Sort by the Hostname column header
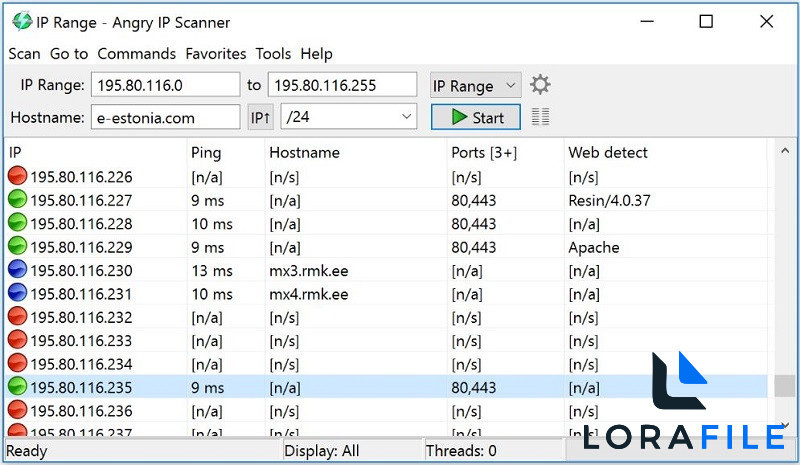 coord(356,153)
